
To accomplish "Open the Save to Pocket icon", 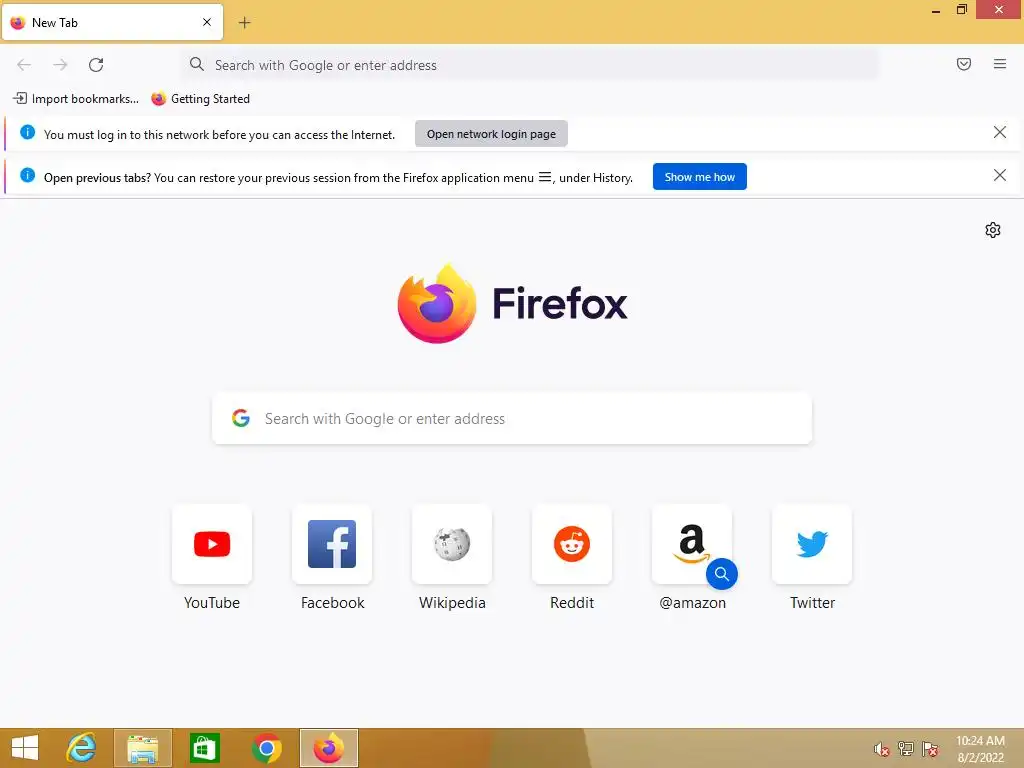I will pos(963,64).
